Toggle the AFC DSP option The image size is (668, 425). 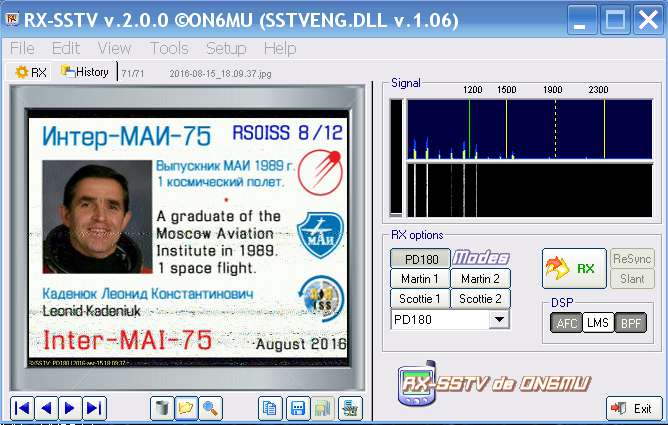pos(566,323)
